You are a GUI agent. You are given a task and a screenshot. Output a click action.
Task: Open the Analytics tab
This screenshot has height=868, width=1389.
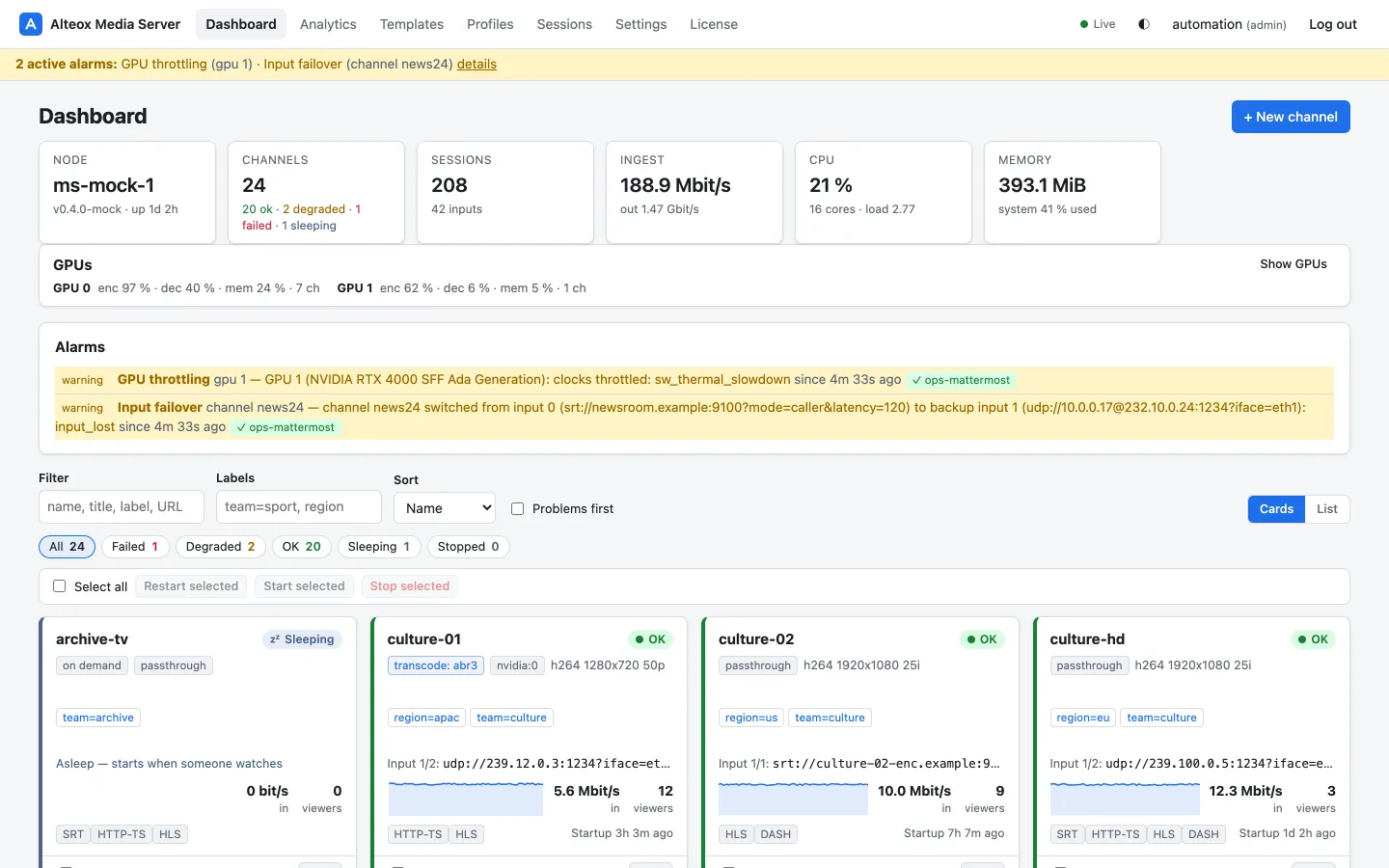(328, 24)
